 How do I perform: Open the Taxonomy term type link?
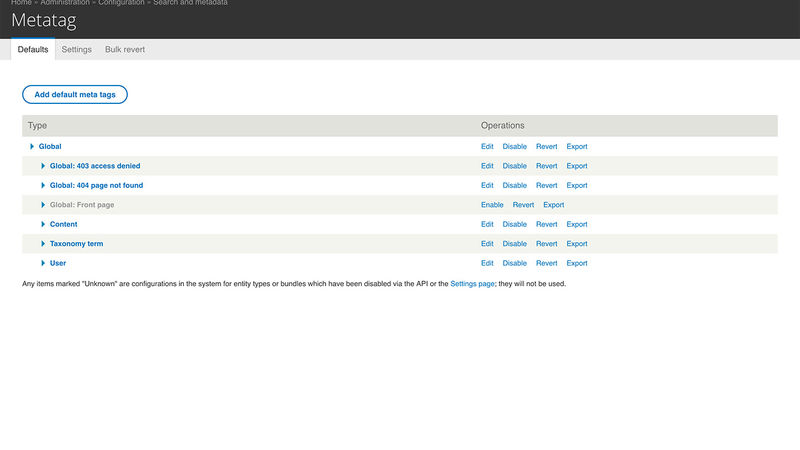[x=77, y=243]
